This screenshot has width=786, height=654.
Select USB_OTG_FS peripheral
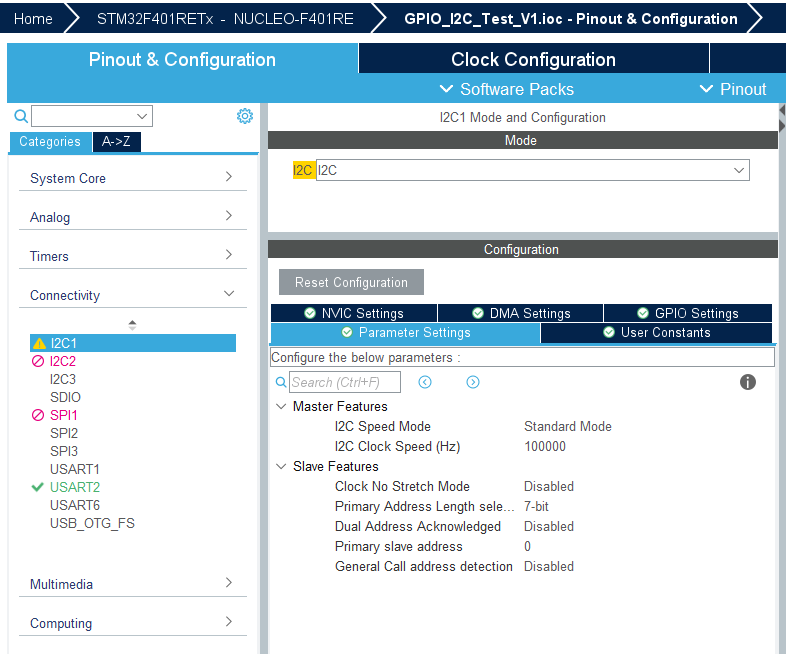92,523
